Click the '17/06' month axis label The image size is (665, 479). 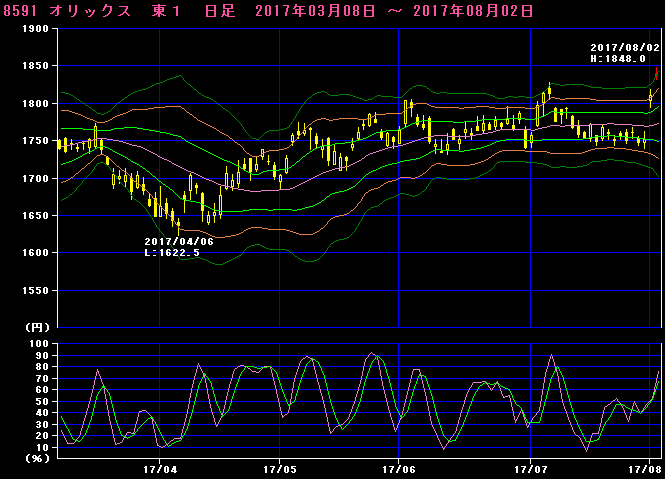click(x=399, y=469)
